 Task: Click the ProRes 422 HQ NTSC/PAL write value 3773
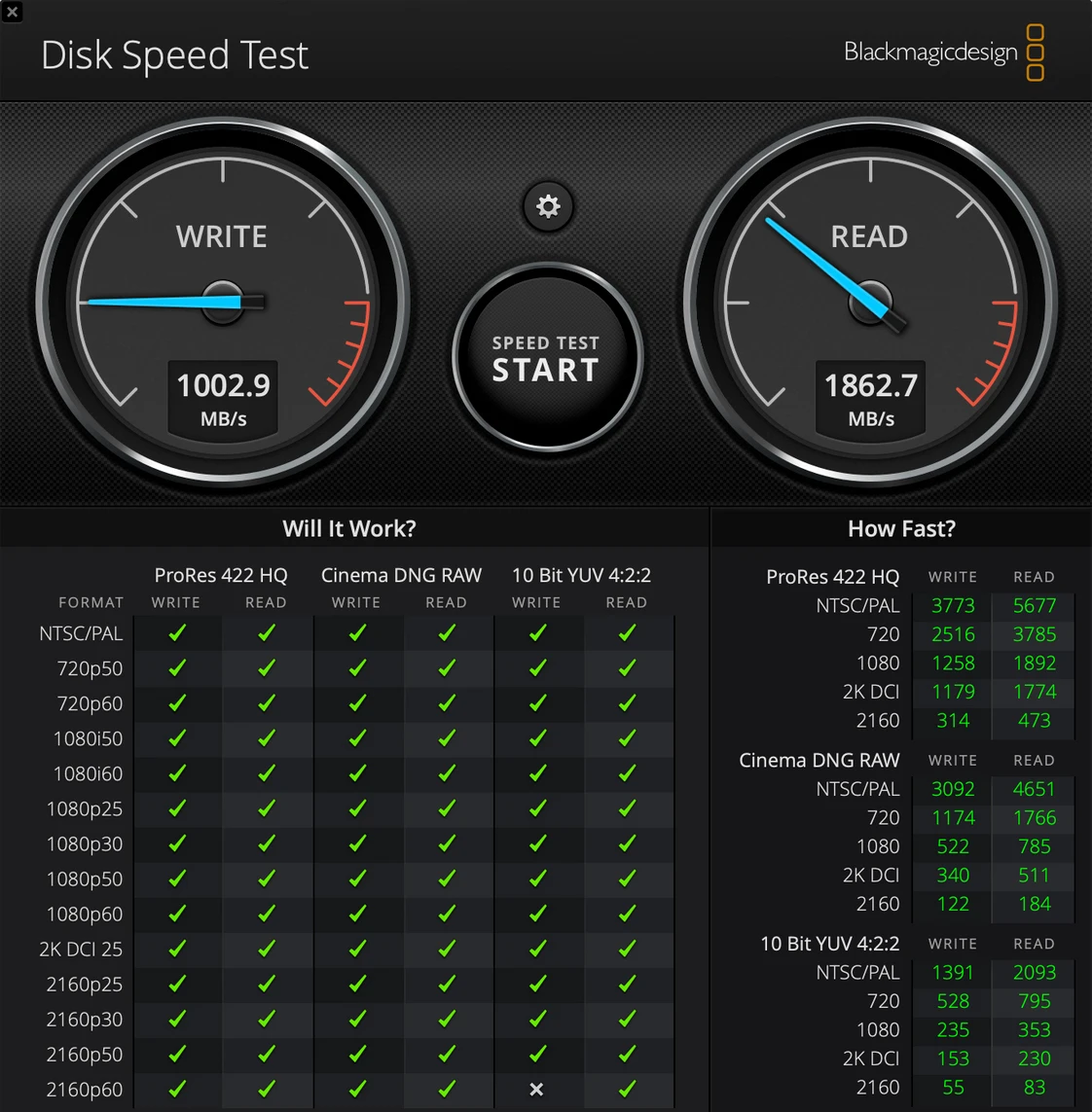point(953,605)
